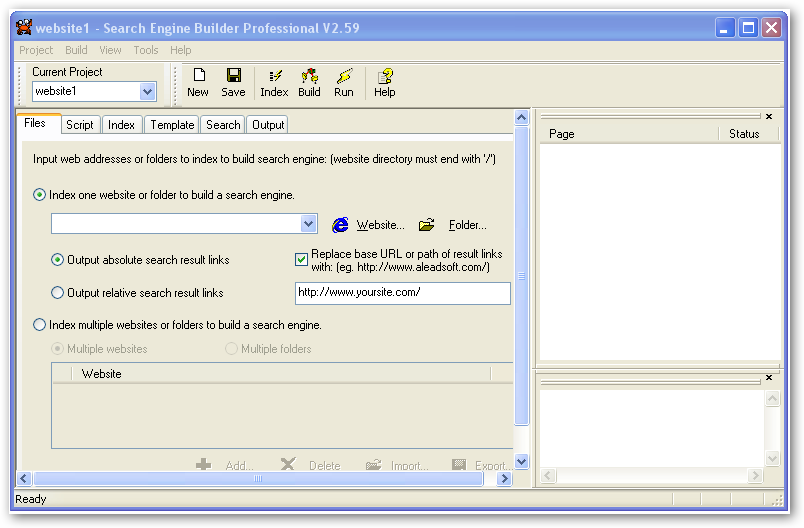Click the Ready status bar text
The image size is (804, 528).
pyautogui.click(x=31, y=499)
